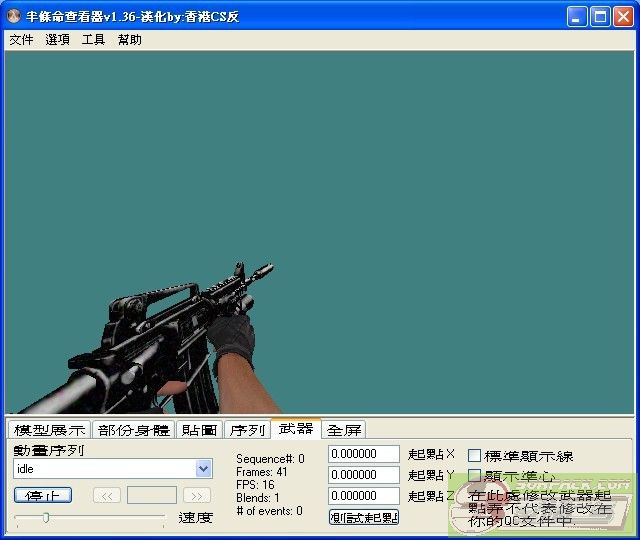The width and height of the screenshot is (640, 540).
Task: Click the 起點 Y input field
Action: (x=363, y=475)
